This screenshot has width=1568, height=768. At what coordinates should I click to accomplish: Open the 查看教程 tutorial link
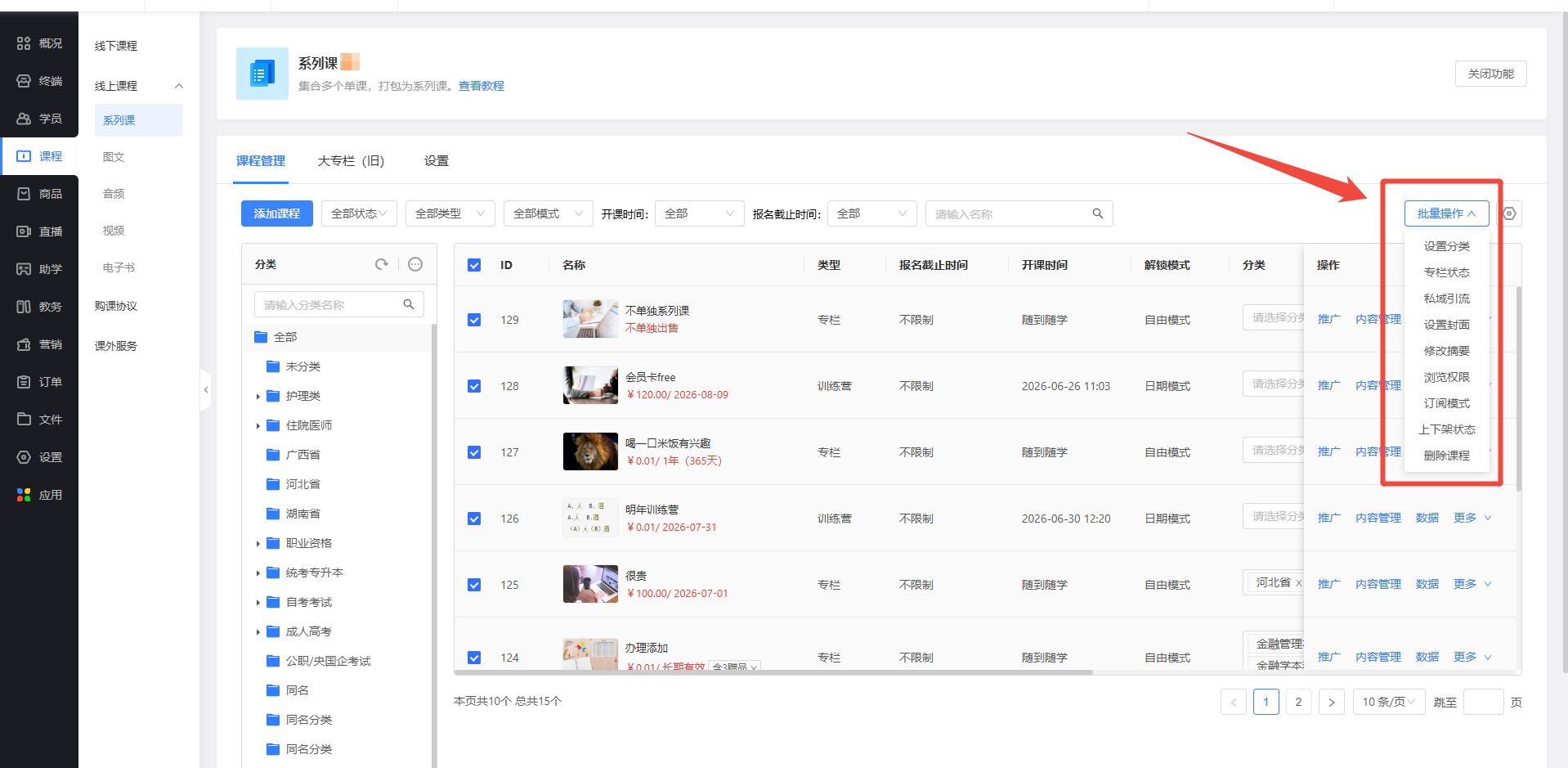481,86
